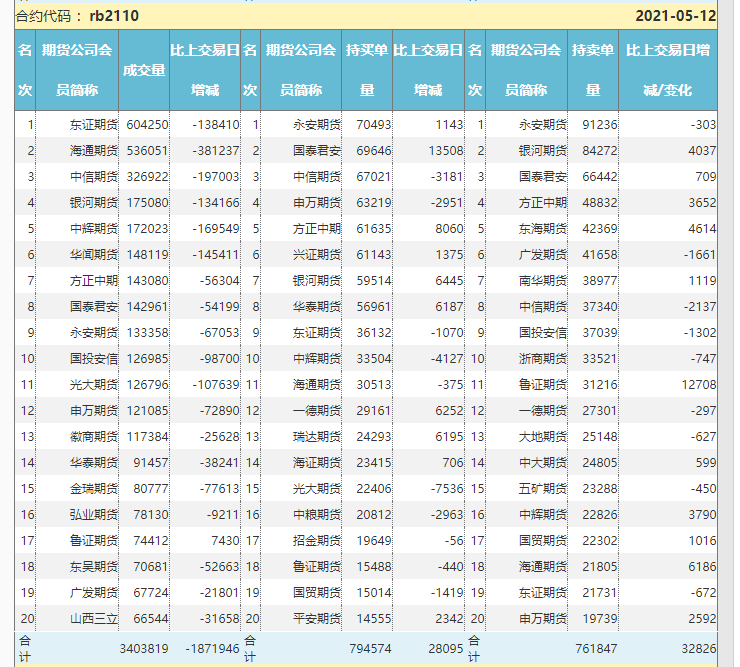Select long position value 70493

(x=374, y=125)
